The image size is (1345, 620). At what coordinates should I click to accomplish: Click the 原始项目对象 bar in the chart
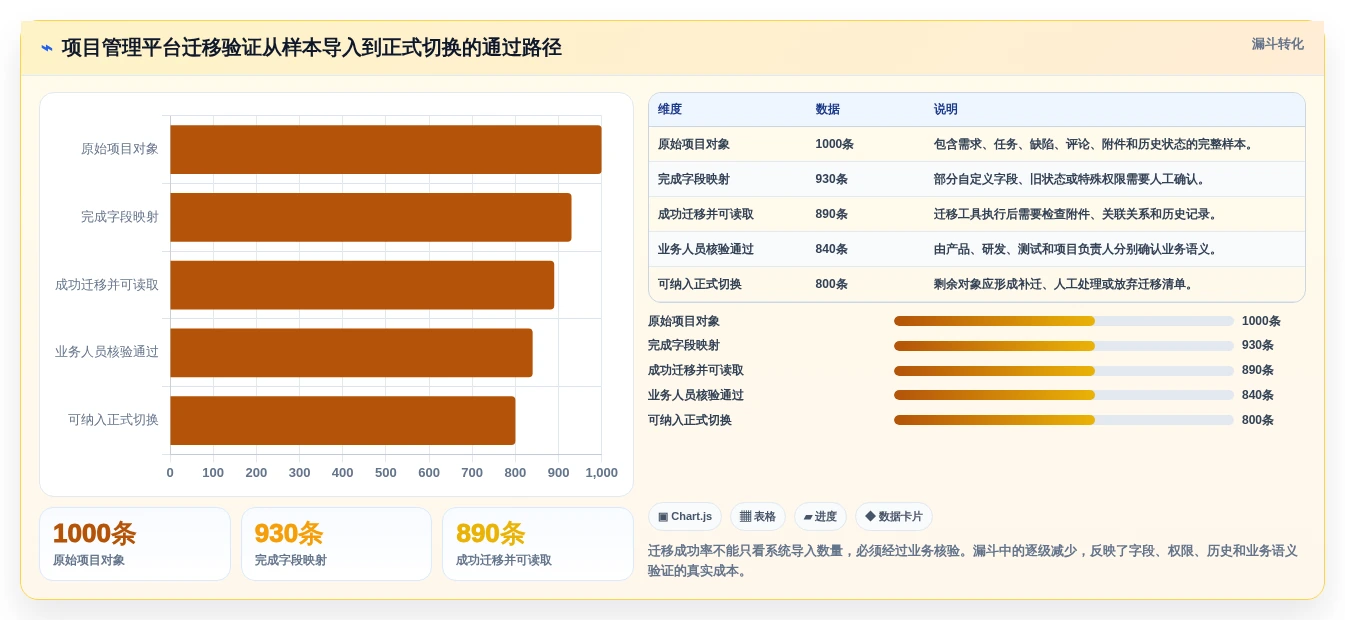click(386, 149)
